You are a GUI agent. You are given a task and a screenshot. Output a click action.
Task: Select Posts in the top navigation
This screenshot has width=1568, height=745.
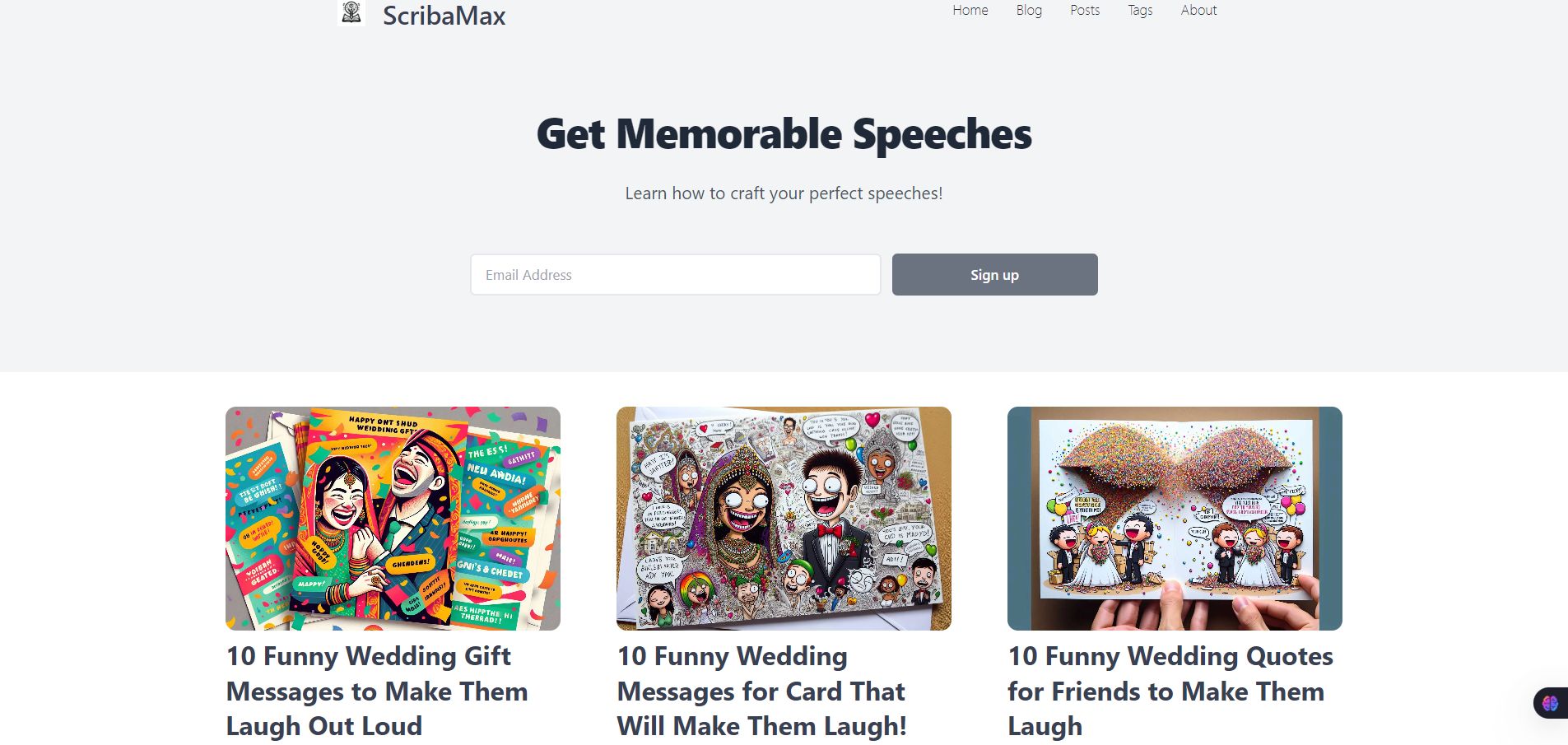(1085, 11)
